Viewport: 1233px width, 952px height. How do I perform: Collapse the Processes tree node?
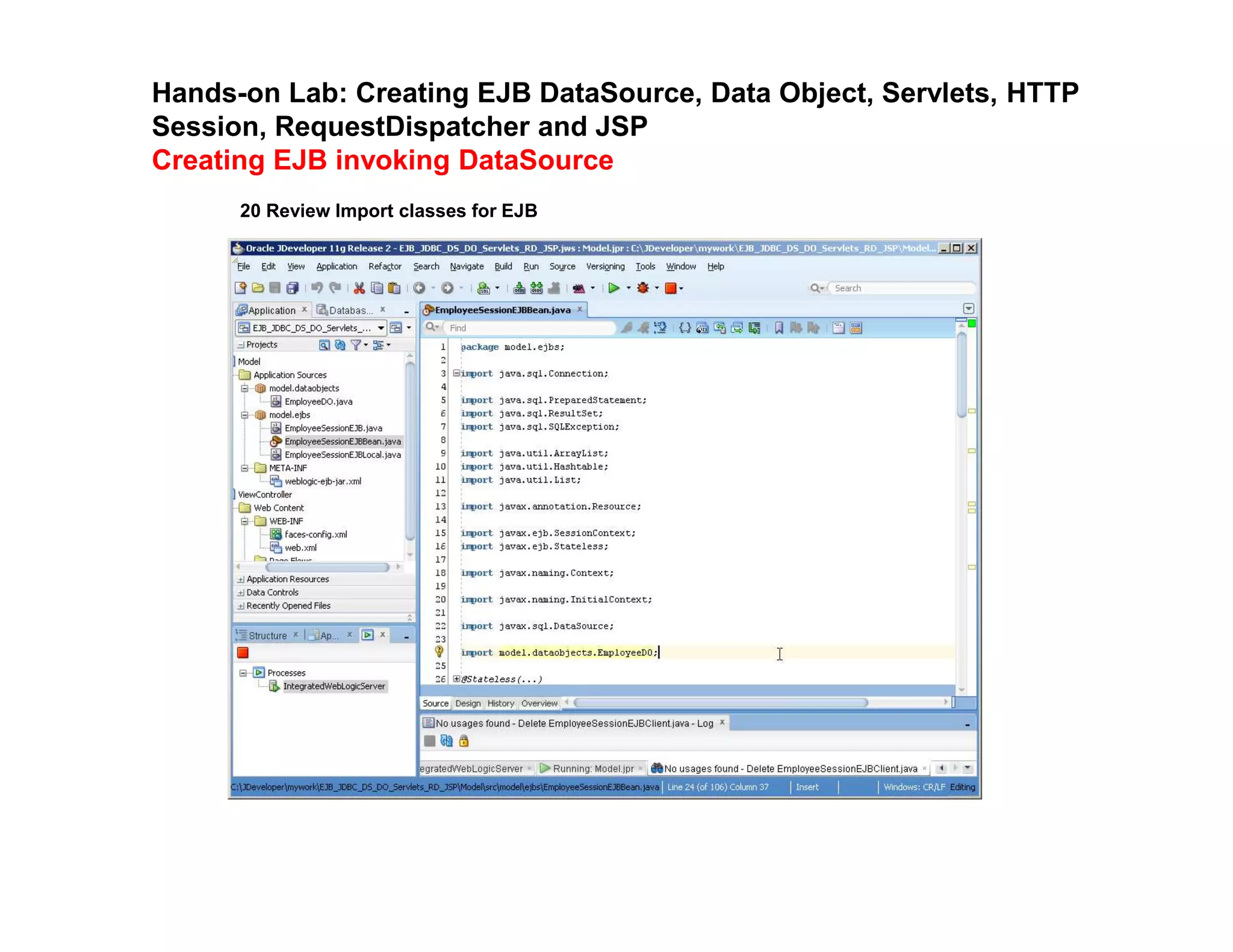(x=243, y=673)
